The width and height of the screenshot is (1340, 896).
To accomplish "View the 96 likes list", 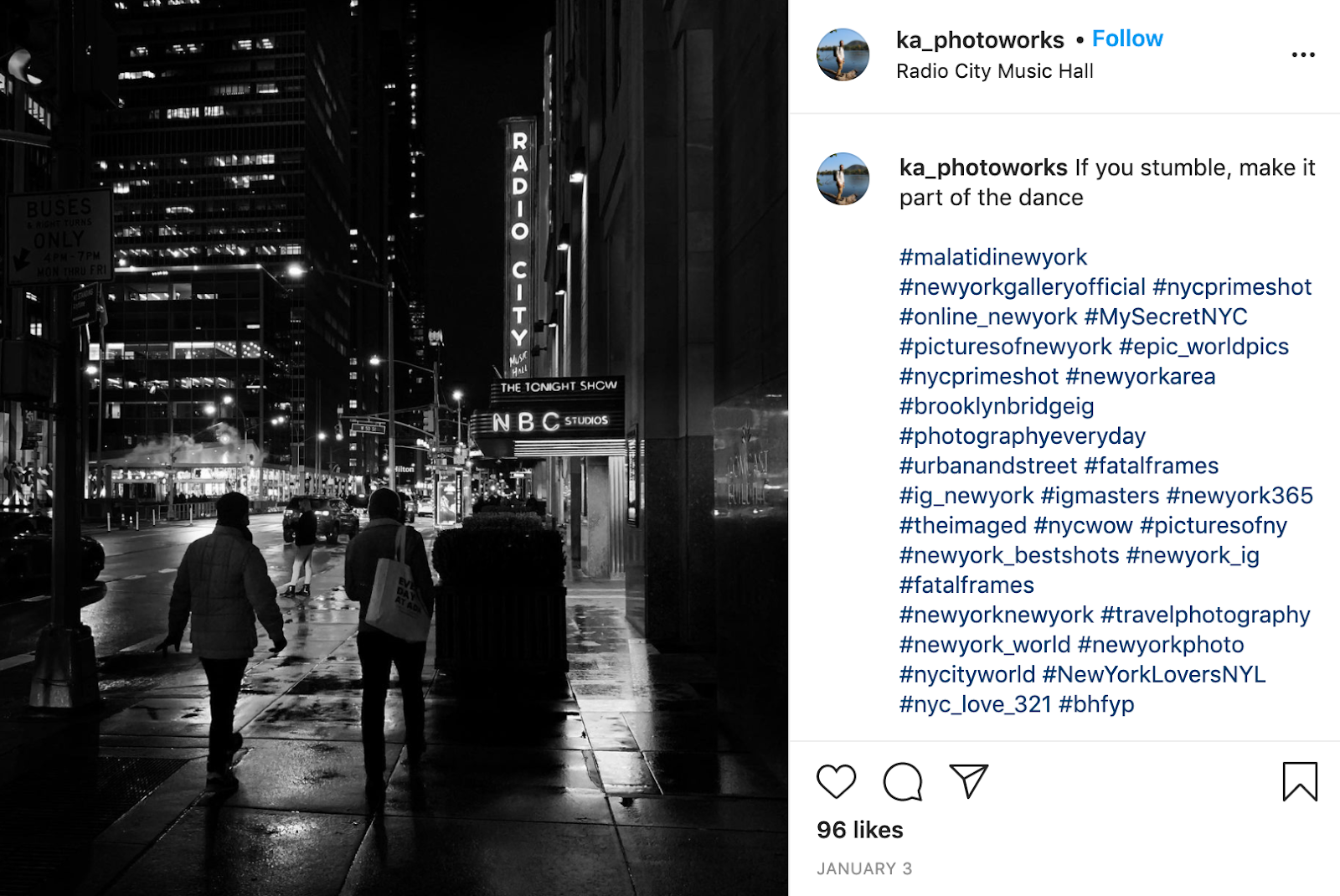I will pyautogui.click(x=860, y=830).
